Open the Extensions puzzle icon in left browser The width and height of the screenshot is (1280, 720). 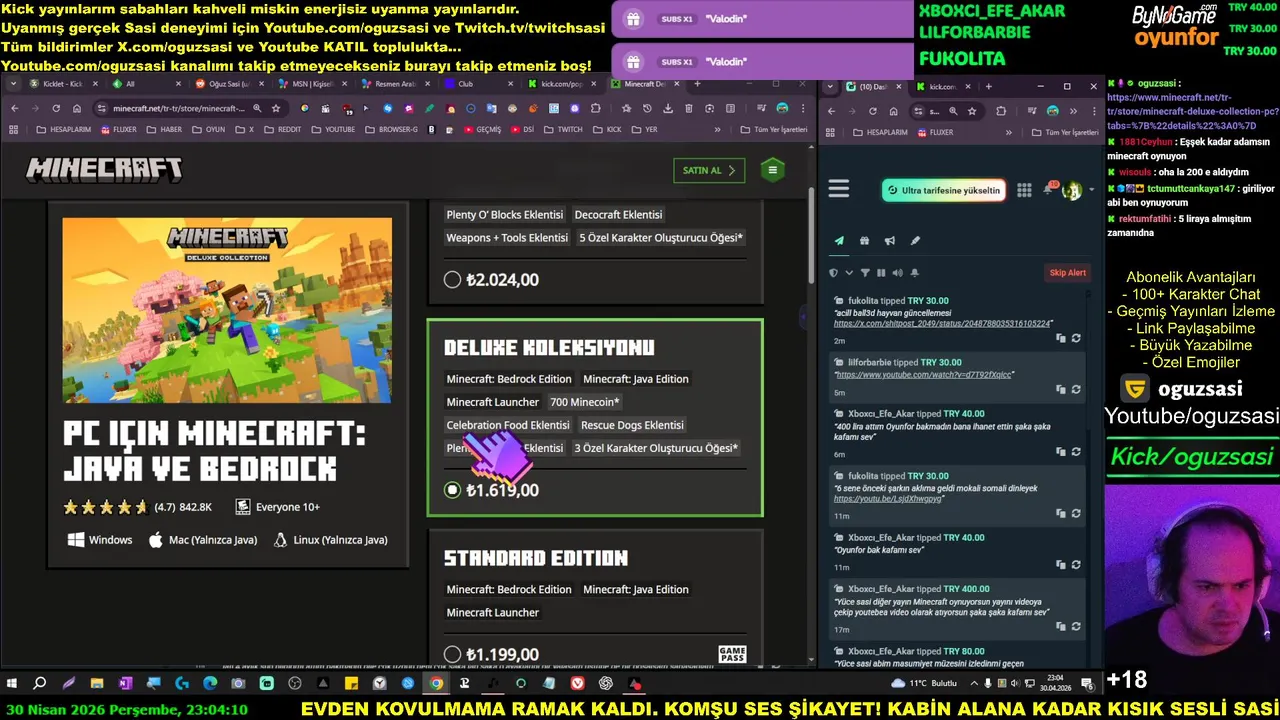point(596,108)
